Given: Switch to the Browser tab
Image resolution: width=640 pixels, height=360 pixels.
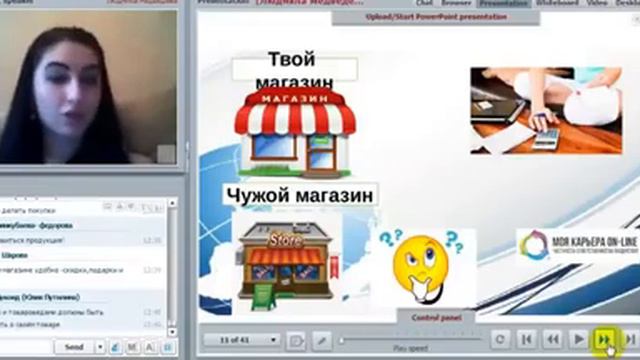Looking at the screenshot, I should pyautogui.click(x=456, y=3).
